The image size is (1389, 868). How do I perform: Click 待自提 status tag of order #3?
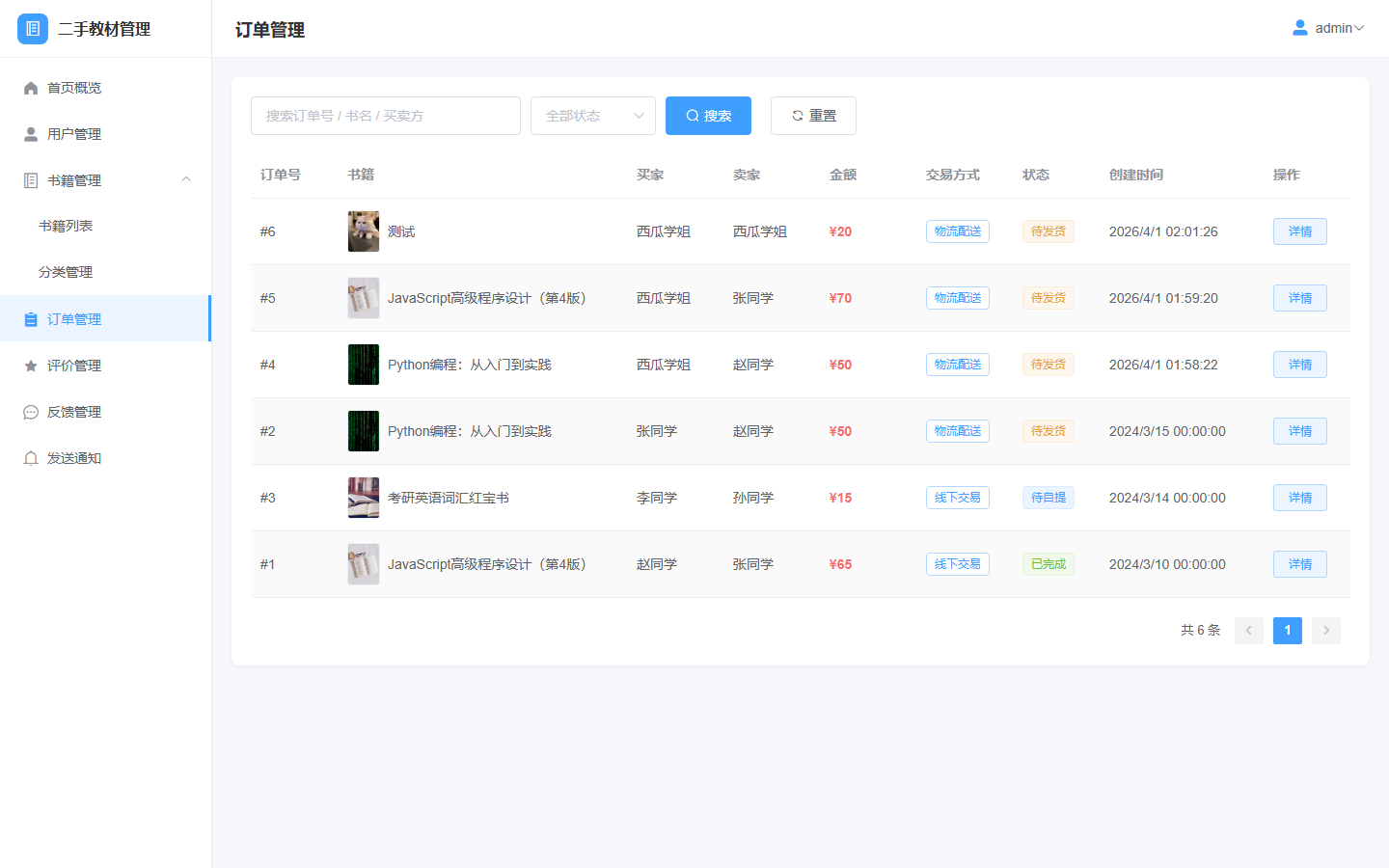point(1049,498)
